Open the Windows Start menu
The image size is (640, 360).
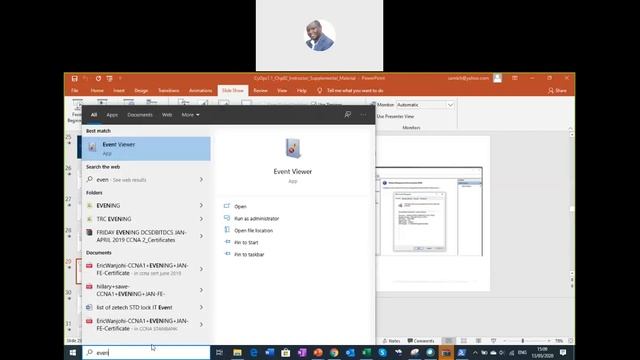click(x=73, y=353)
